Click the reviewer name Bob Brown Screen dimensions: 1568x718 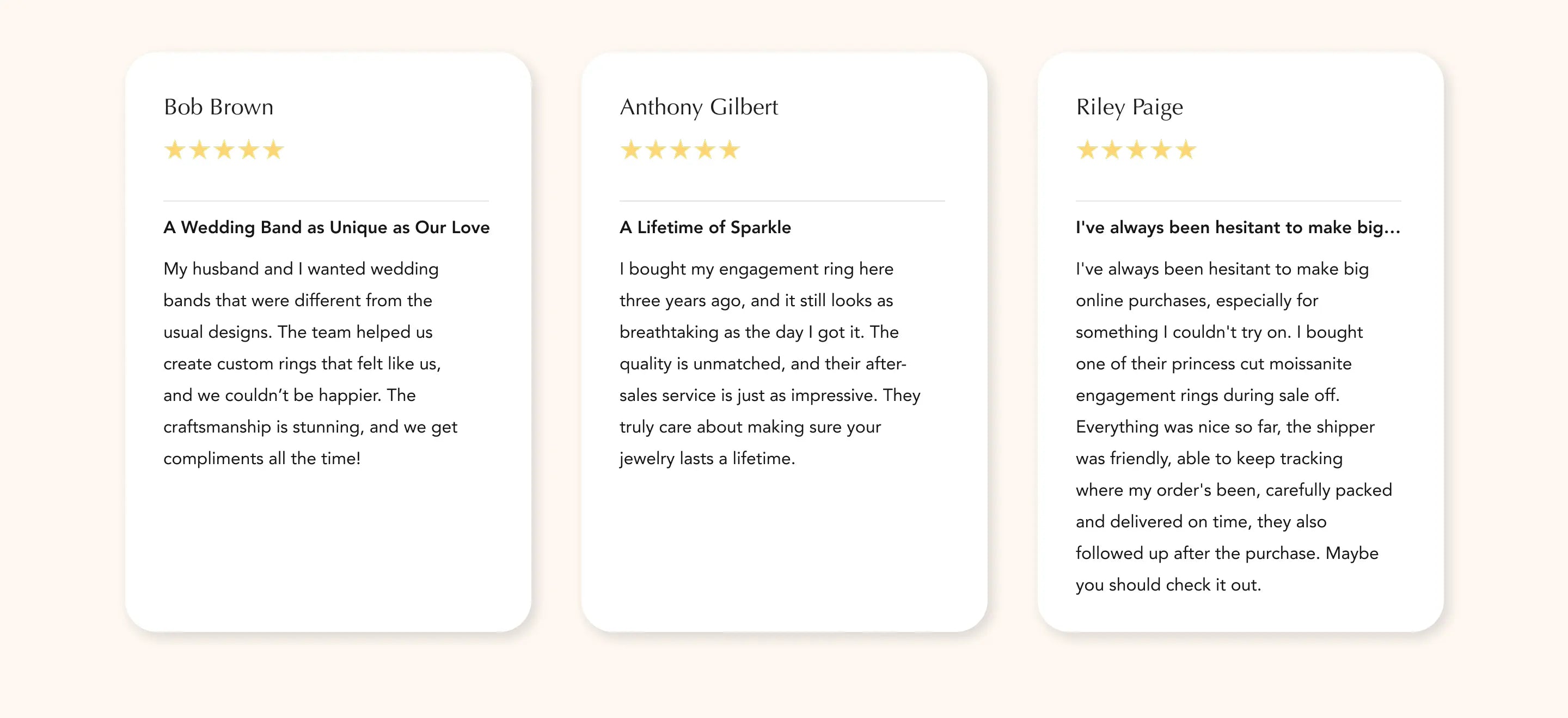(218, 107)
